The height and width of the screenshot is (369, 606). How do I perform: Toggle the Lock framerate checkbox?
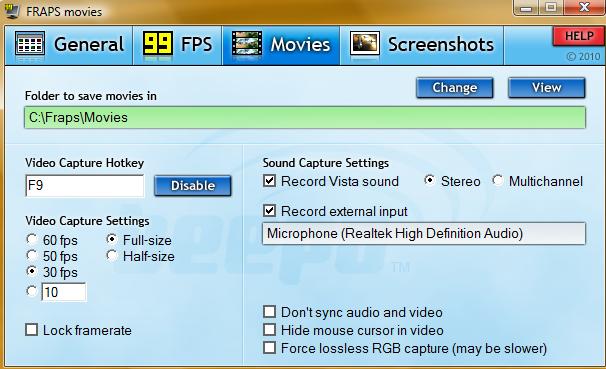32,330
